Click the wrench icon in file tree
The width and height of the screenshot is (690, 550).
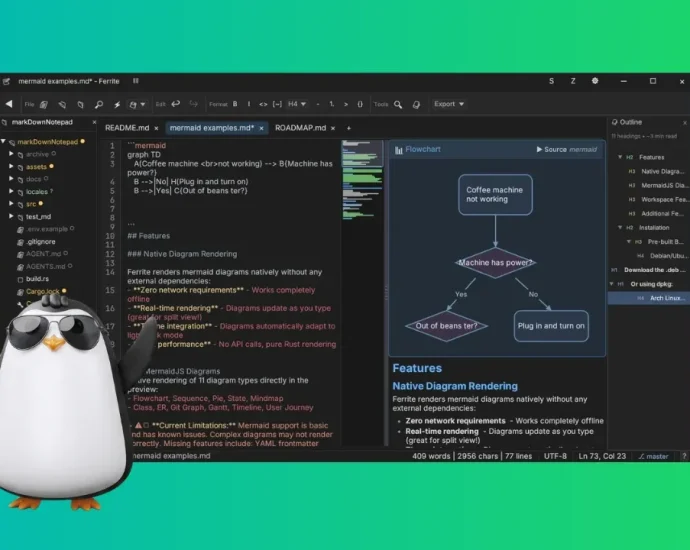click(20, 304)
